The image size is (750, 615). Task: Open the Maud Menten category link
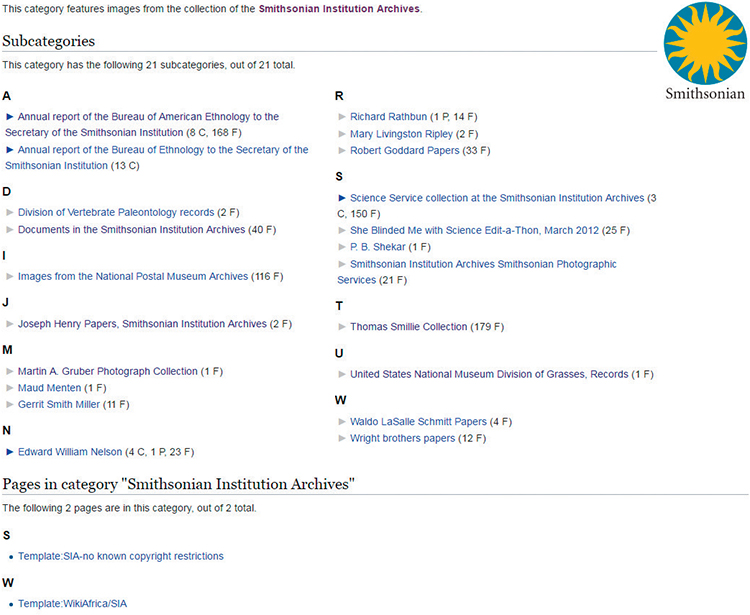pyautogui.click(x=50, y=388)
